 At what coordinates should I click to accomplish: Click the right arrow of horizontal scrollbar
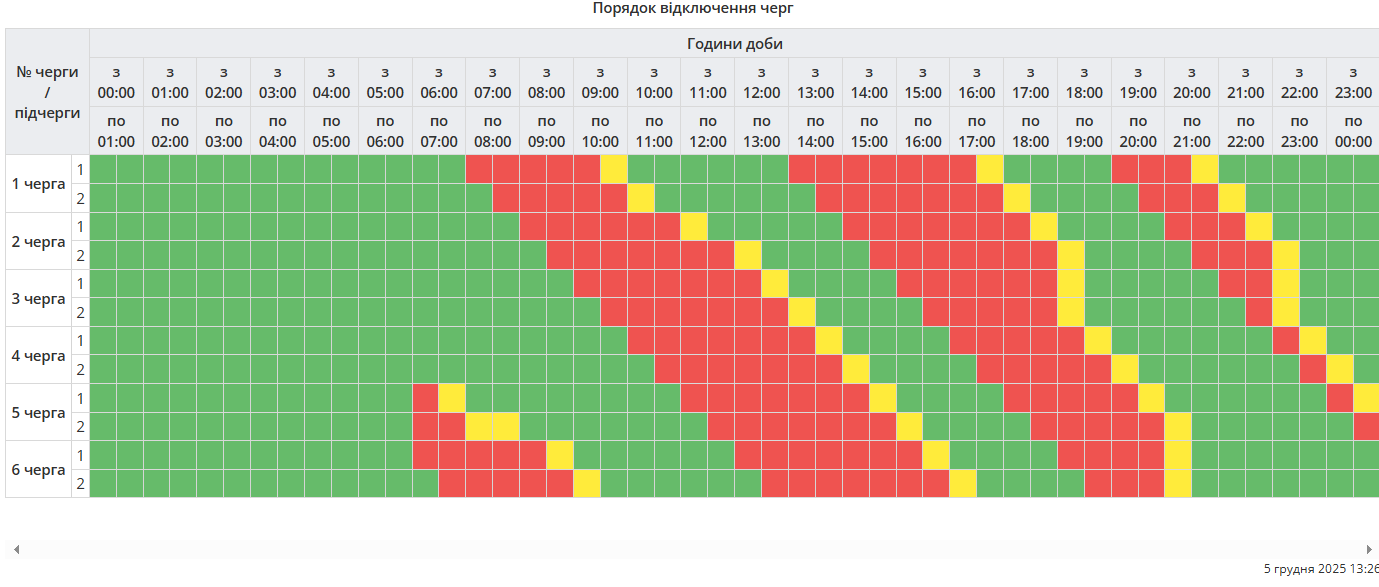(x=1369, y=550)
